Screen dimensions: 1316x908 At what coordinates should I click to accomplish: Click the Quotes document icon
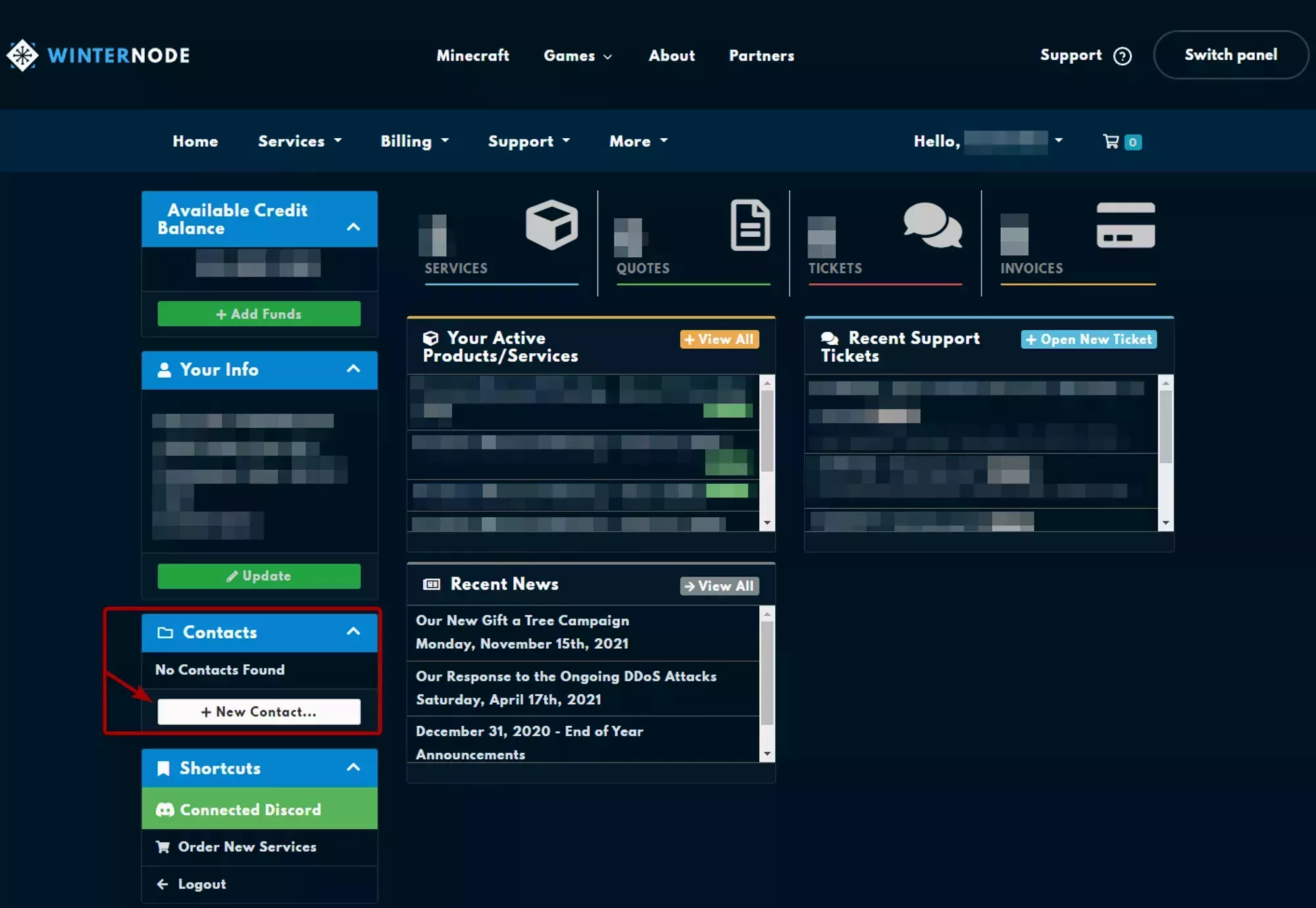pos(750,226)
